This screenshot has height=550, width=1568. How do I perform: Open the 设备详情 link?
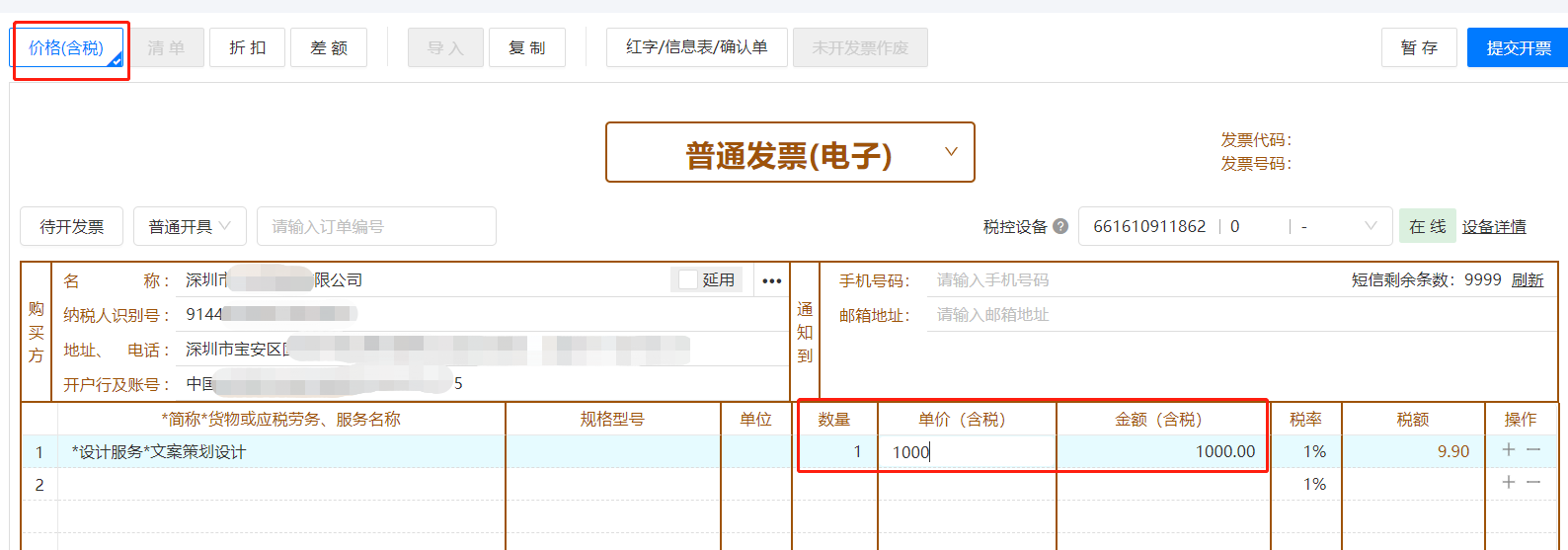point(1494,226)
